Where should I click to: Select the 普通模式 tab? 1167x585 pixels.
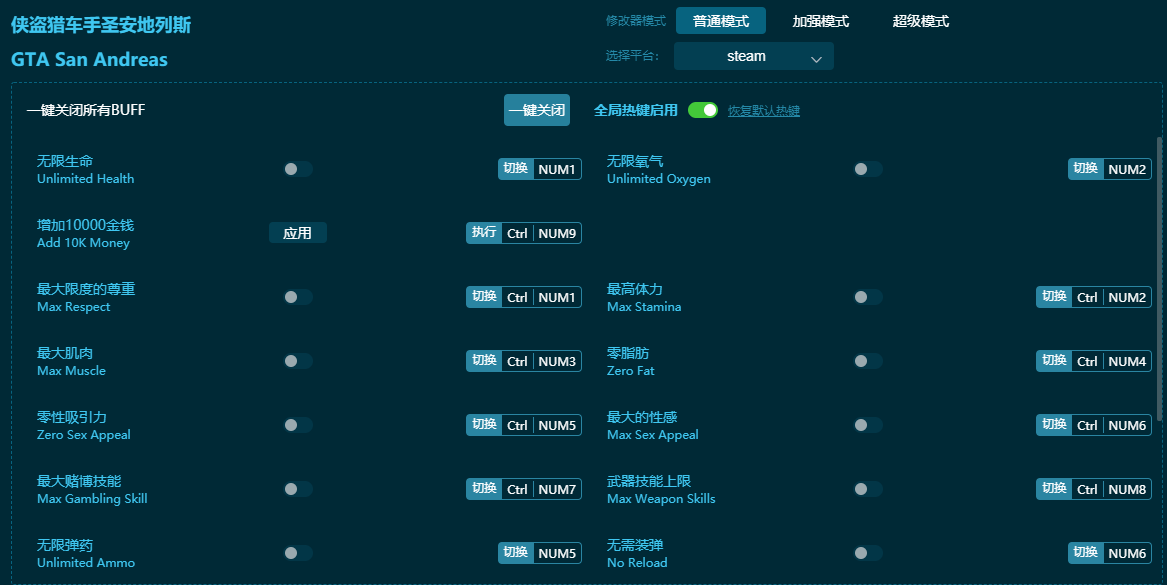click(721, 21)
